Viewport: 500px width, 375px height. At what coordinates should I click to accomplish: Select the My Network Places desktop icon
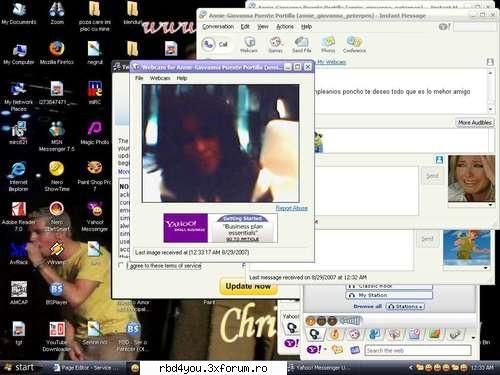18,97
